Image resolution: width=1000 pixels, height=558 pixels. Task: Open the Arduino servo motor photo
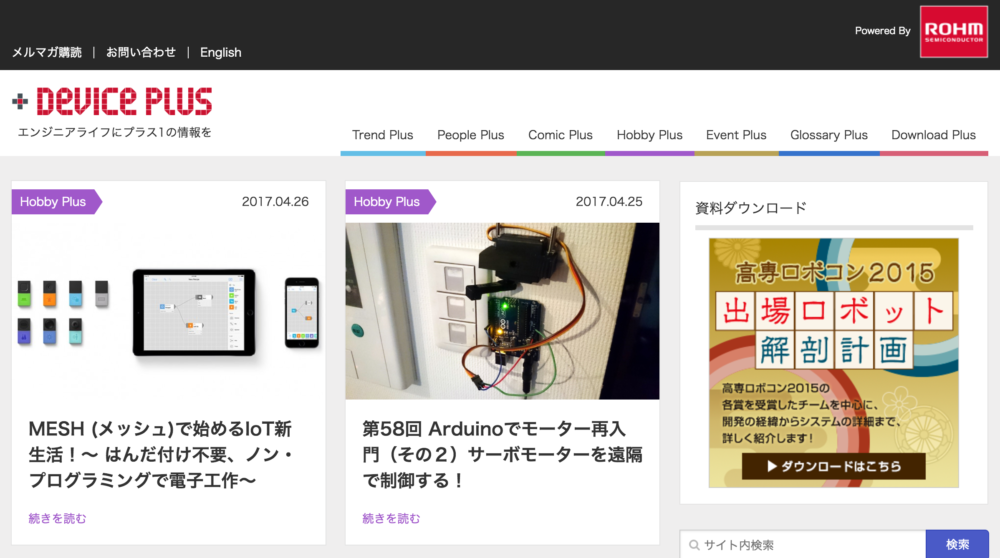pyautogui.click(x=503, y=311)
